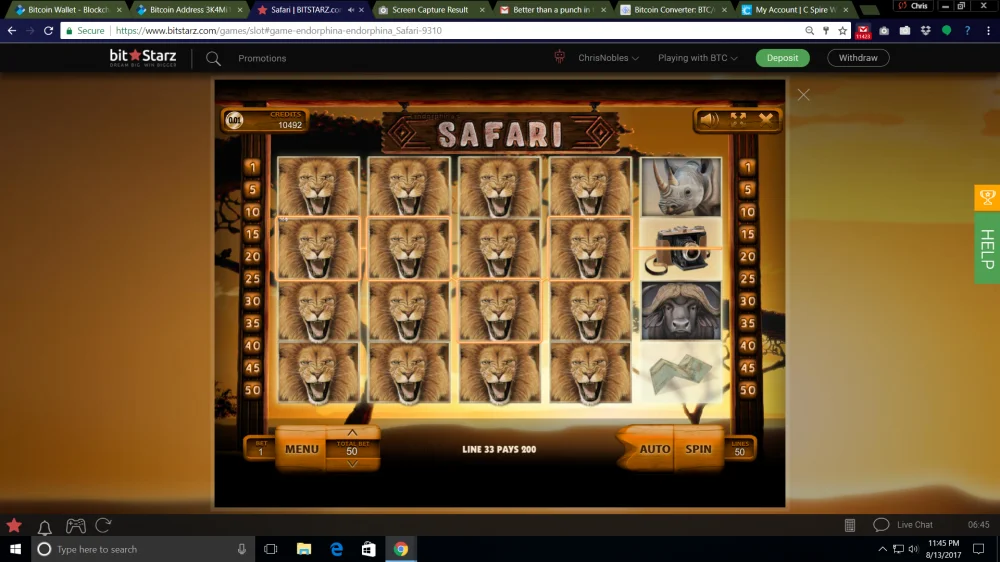Viewport: 1000px width, 562px height.
Task: Click the BET 1 selector
Action: tap(260, 448)
